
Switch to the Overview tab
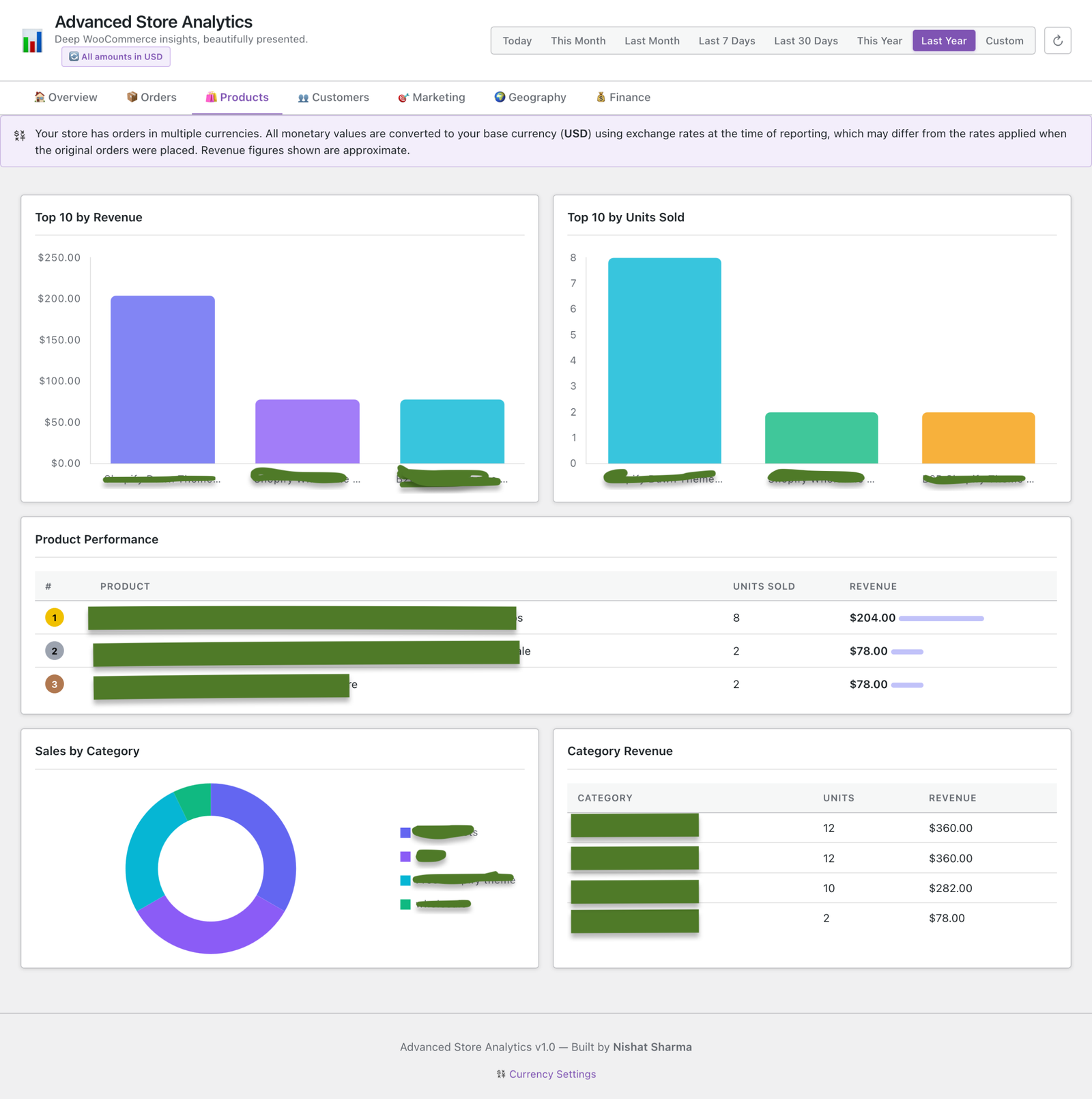[66, 97]
